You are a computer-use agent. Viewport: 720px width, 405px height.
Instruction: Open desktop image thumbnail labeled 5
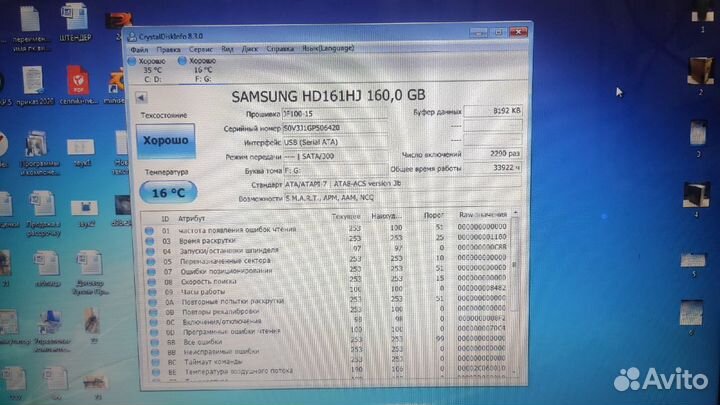pyautogui.click(x=693, y=264)
